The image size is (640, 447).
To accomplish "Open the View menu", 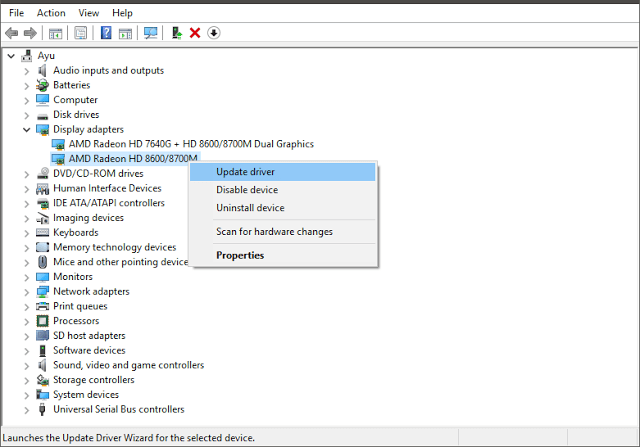I will point(89,13).
